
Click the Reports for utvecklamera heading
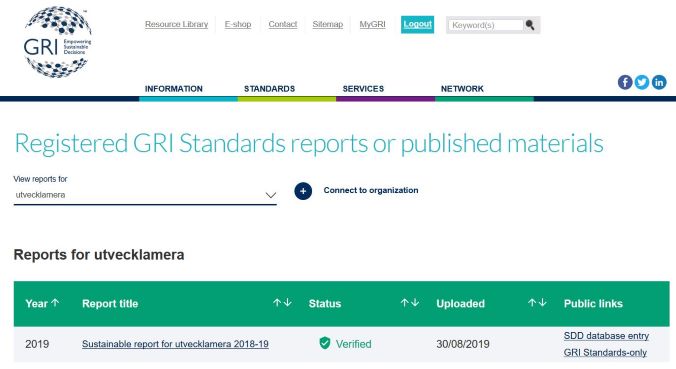[99, 255]
